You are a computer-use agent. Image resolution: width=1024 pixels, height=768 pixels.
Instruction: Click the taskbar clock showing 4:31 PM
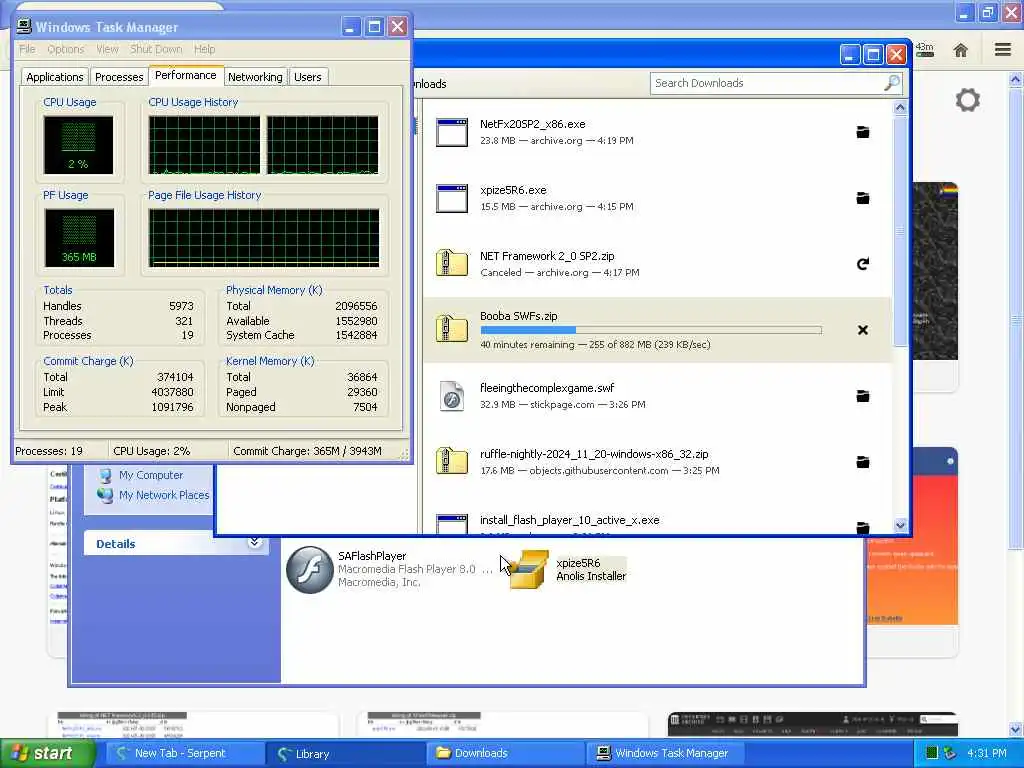pos(987,753)
